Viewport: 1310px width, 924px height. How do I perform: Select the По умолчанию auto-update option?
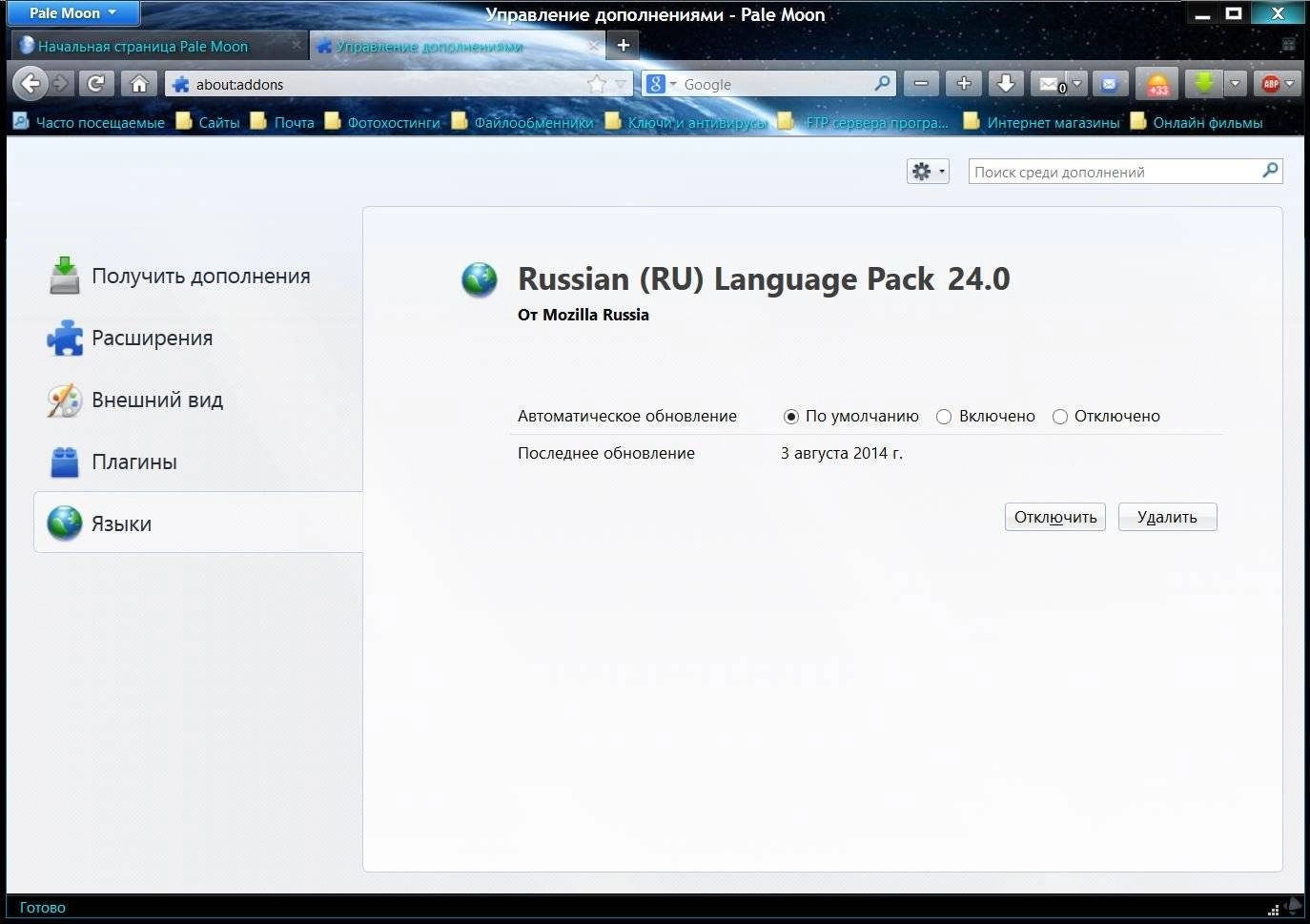pos(790,417)
